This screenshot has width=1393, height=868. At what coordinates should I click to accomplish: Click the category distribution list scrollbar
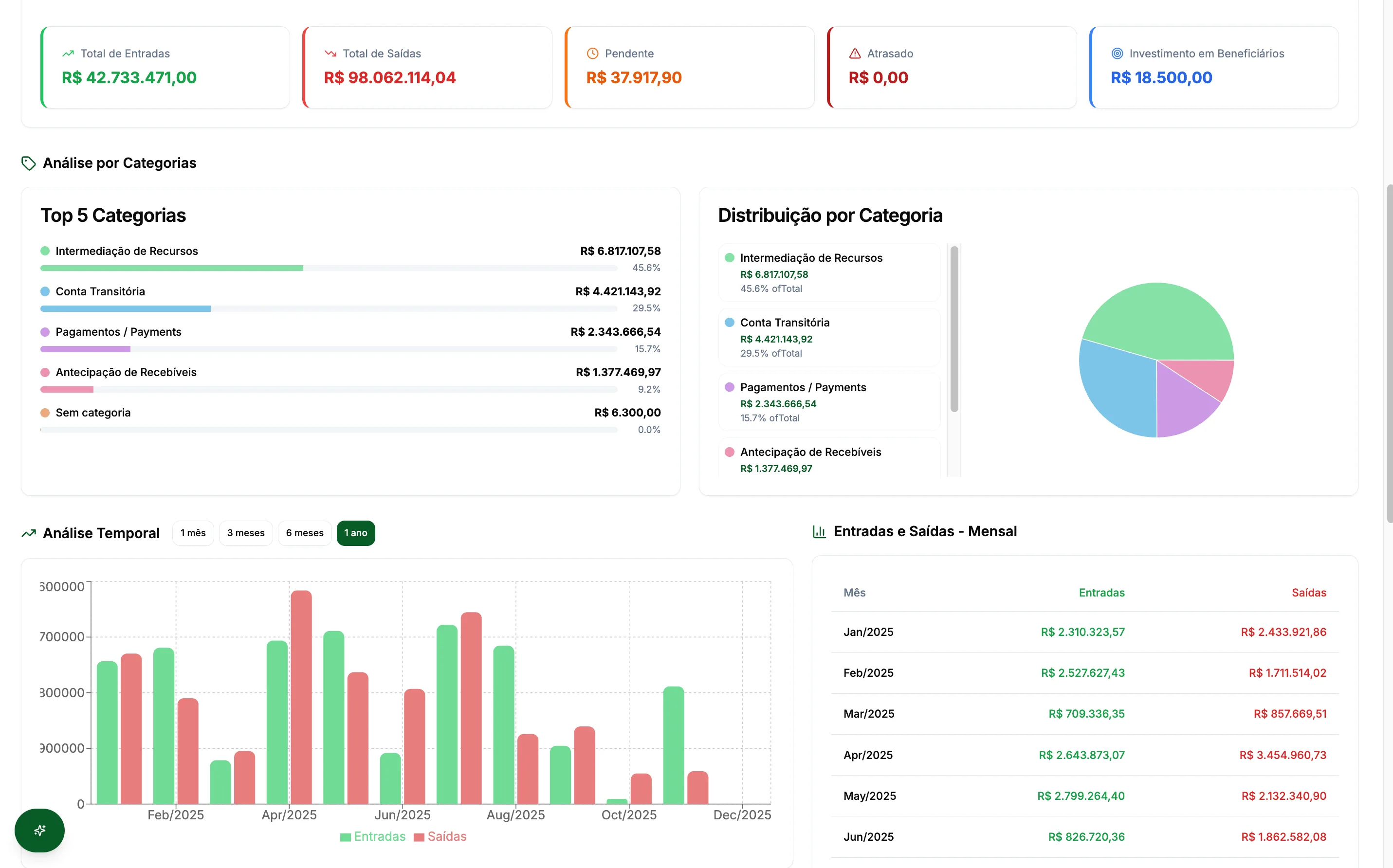click(x=954, y=329)
